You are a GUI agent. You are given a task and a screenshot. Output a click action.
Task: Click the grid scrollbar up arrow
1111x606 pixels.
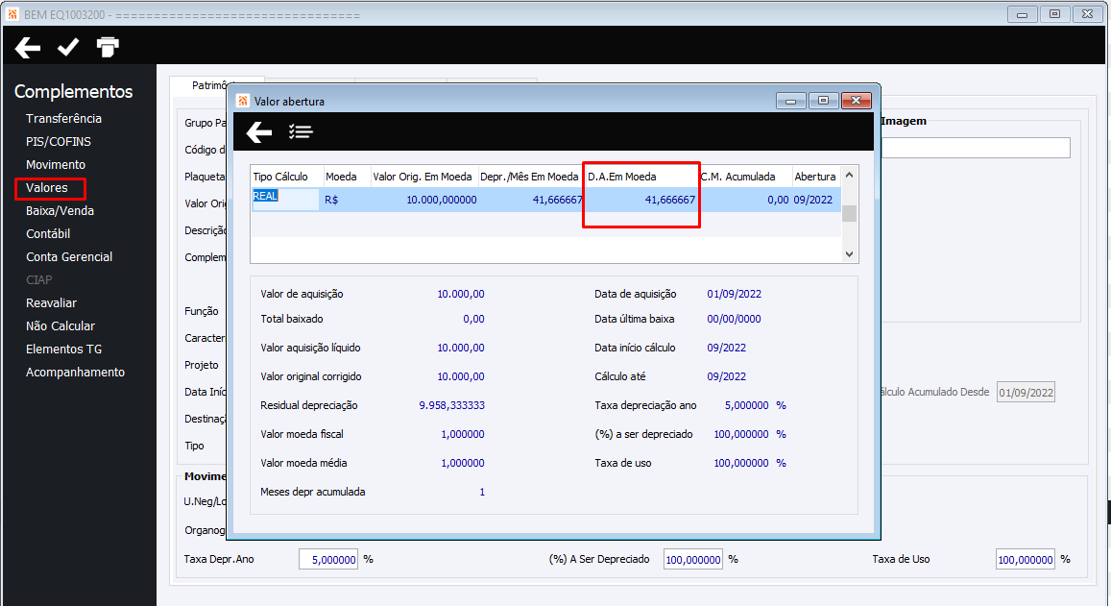point(850,175)
